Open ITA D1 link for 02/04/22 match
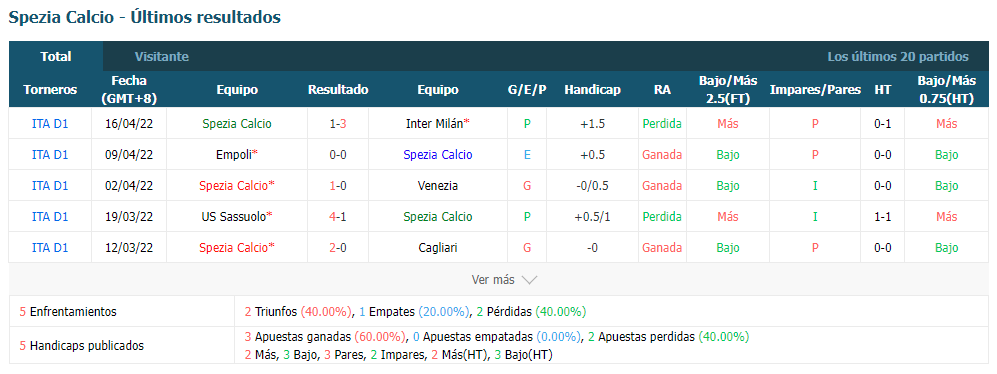Viewport: 997px width, 374px height. click(50, 186)
